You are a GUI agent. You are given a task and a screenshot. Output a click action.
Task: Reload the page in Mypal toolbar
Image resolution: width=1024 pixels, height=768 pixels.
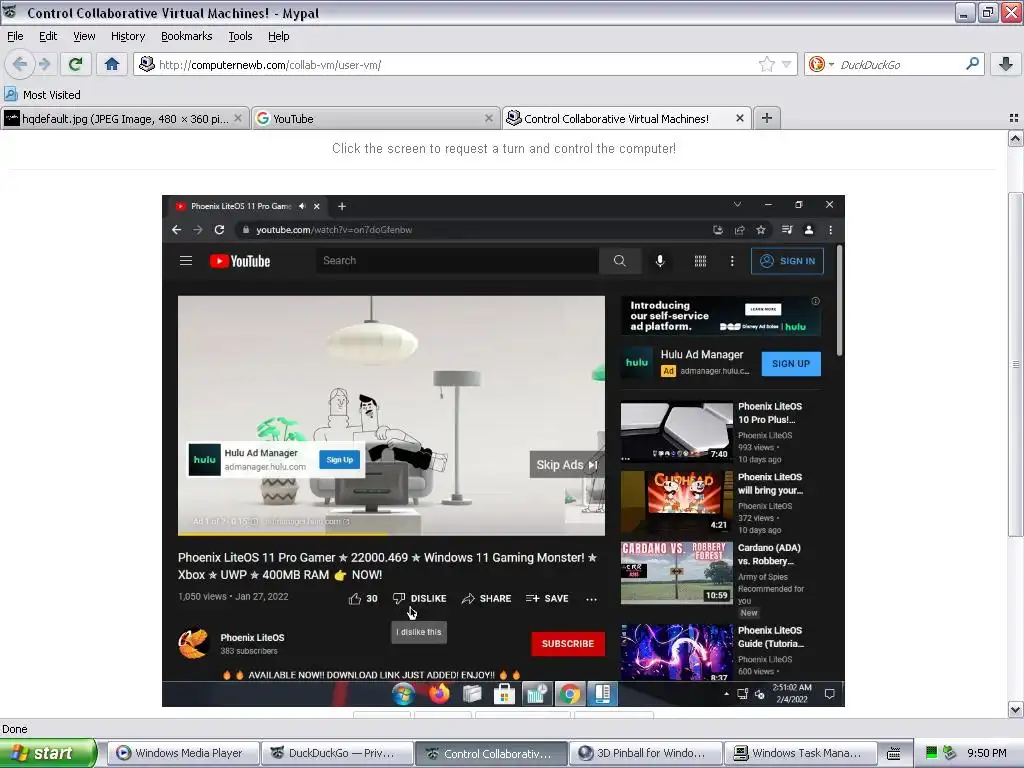click(75, 64)
